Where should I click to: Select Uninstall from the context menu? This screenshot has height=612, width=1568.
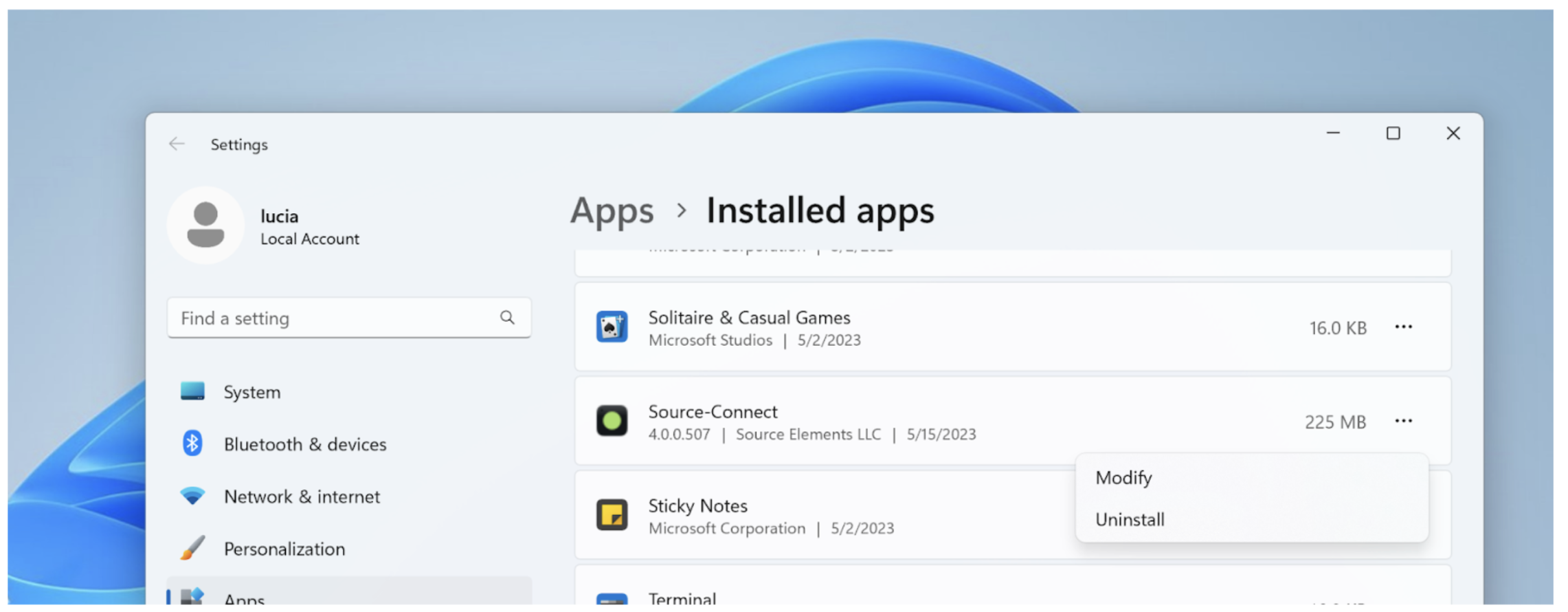point(1130,519)
